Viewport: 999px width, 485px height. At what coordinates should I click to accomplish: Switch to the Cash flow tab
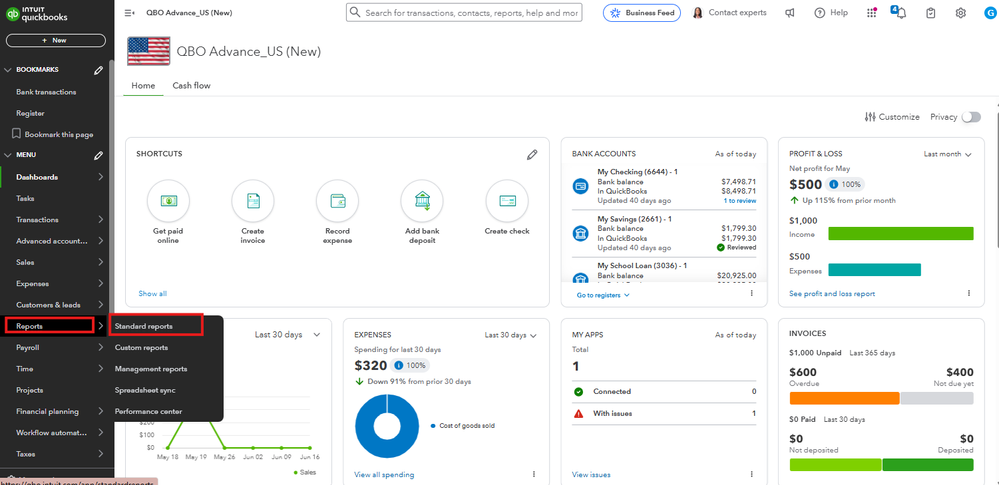191,86
